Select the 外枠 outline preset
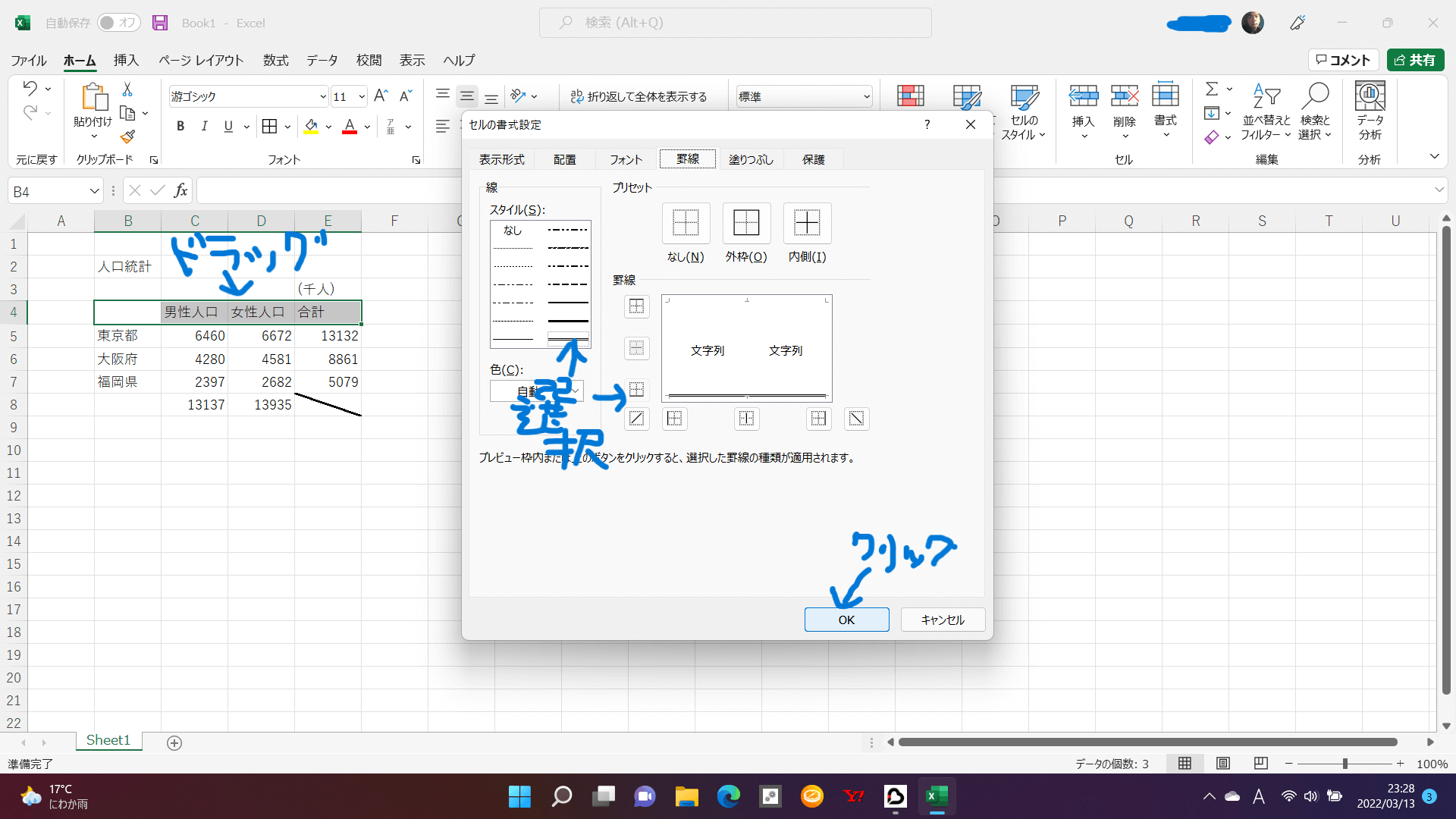The width and height of the screenshot is (1456, 819). [x=746, y=223]
